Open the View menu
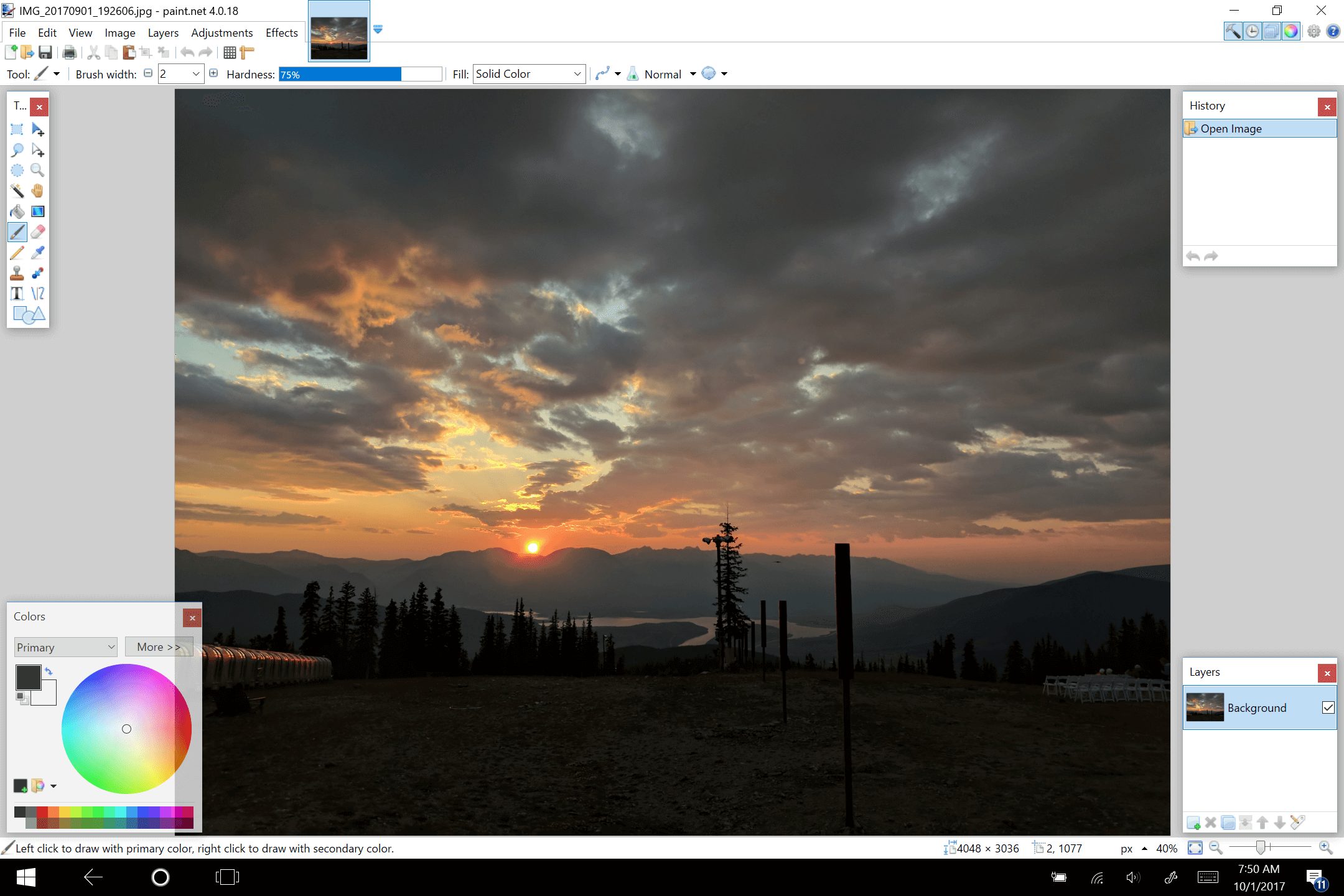This screenshot has width=1344, height=896. [80, 32]
